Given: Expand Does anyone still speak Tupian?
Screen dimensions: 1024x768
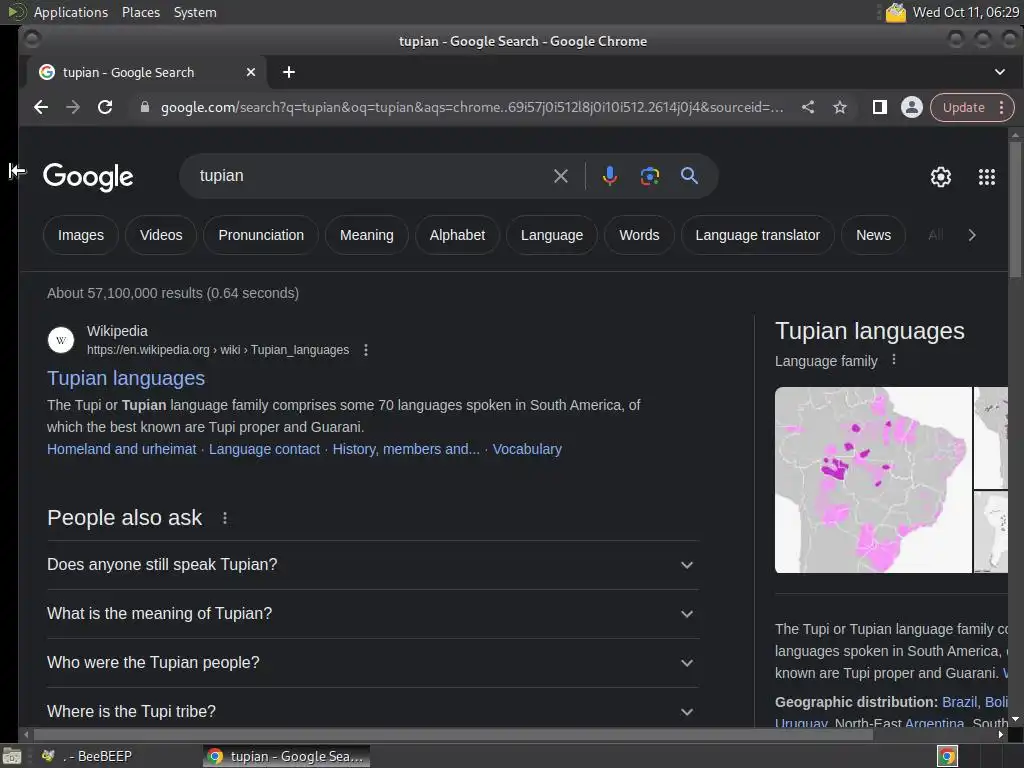Looking at the screenshot, I should click(x=372, y=565).
